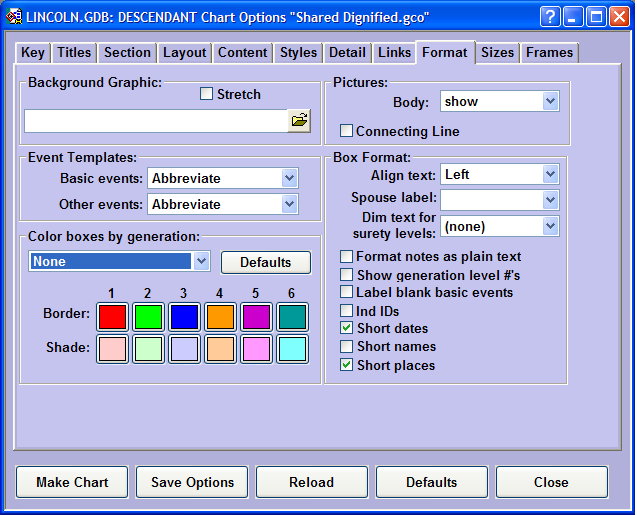Image resolution: width=637 pixels, height=515 pixels.
Task: Click the Background Graphic file path field
Action: click(155, 121)
